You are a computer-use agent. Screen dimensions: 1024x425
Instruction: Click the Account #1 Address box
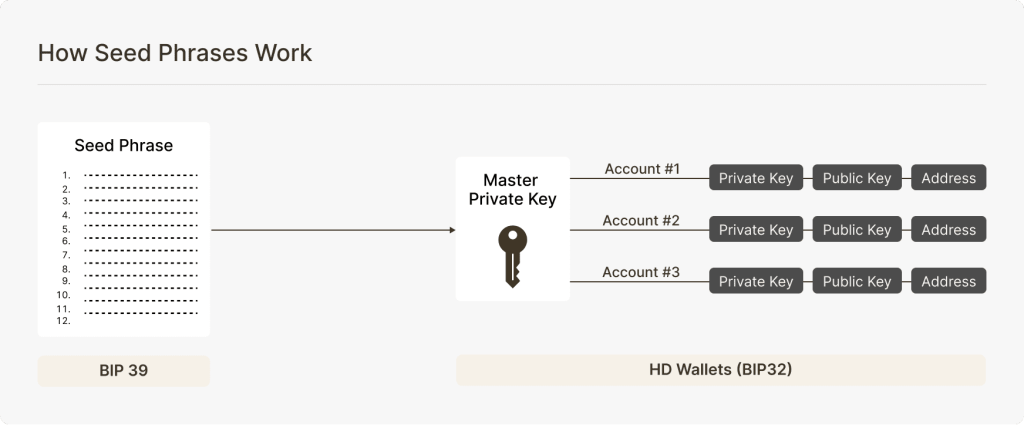tap(948, 178)
